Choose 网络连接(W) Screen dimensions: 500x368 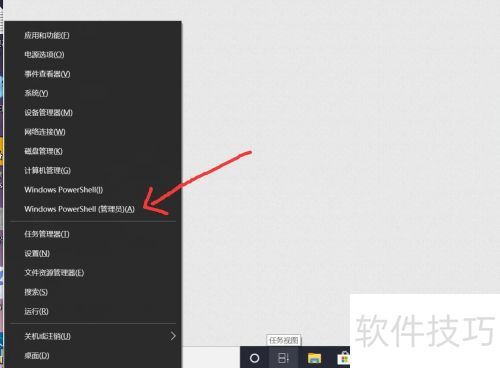(45, 132)
